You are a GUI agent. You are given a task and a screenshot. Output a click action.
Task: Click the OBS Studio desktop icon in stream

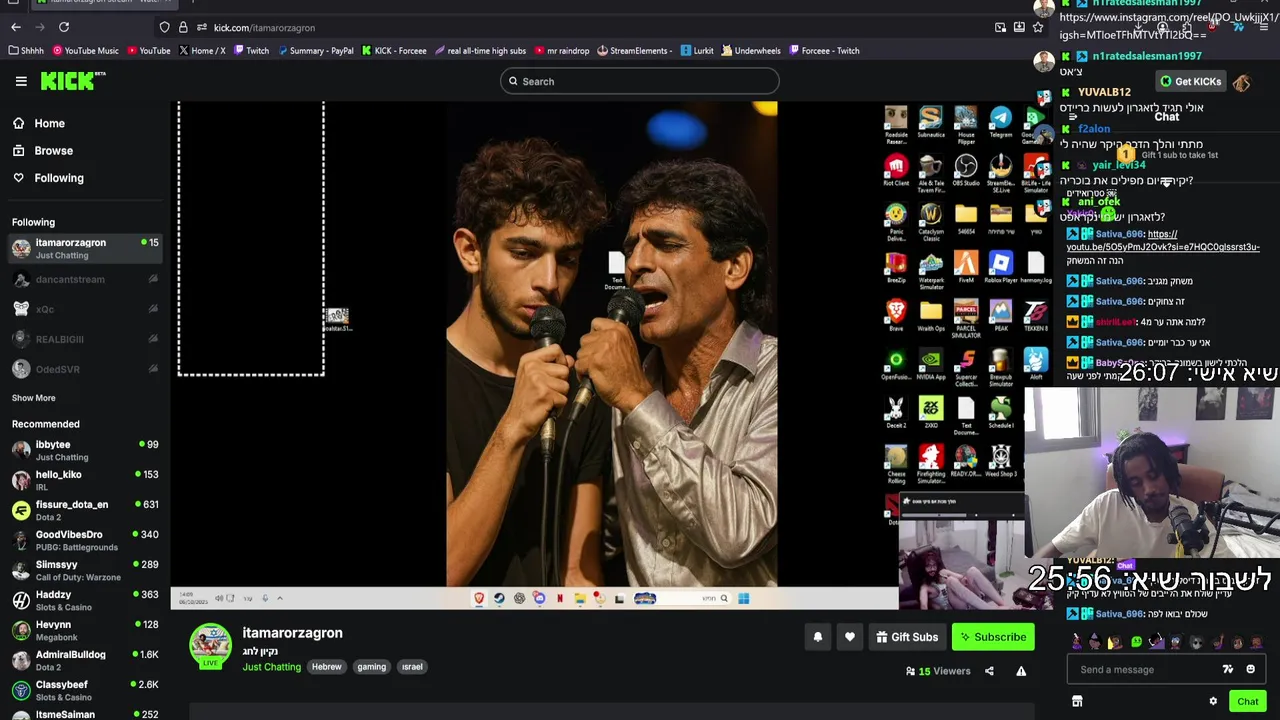coord(966,170)
